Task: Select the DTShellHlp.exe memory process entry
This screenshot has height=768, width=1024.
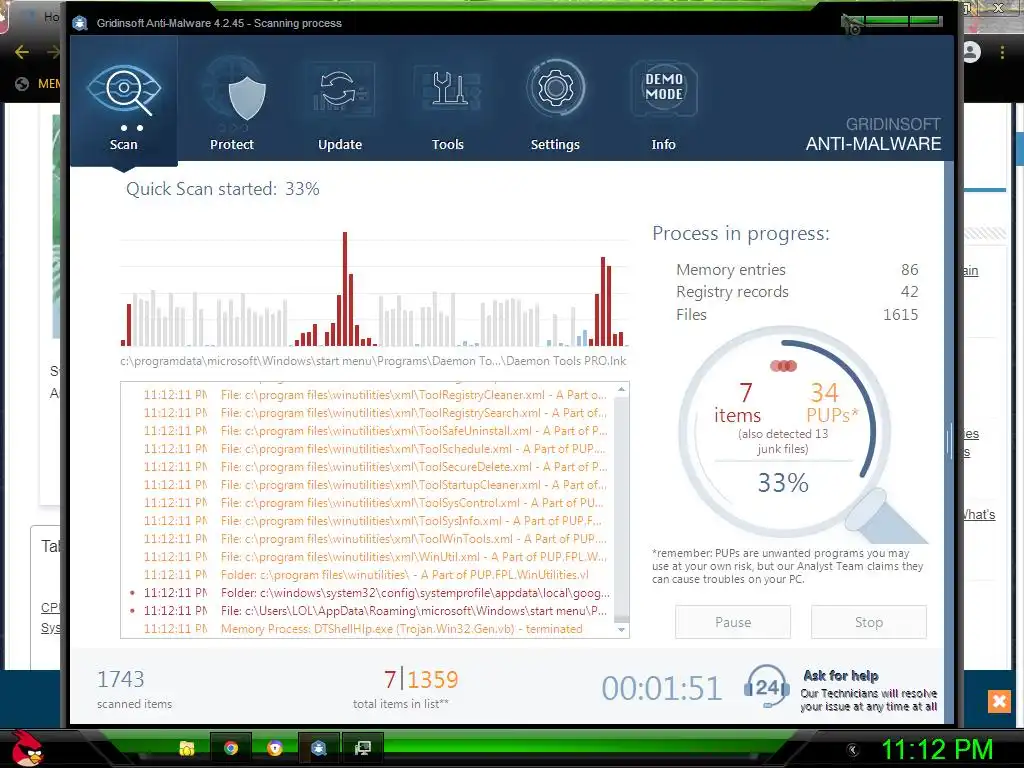Action: [x=363, y=629]
